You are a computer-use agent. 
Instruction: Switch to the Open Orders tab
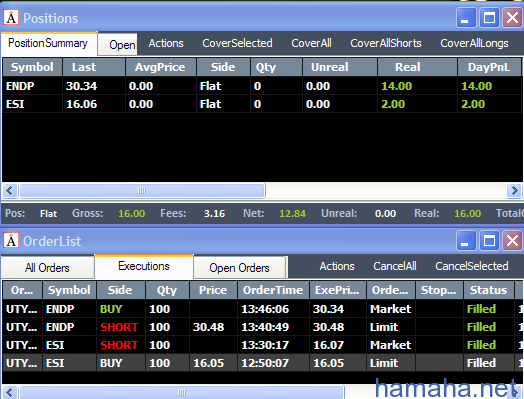coord(239,268)
